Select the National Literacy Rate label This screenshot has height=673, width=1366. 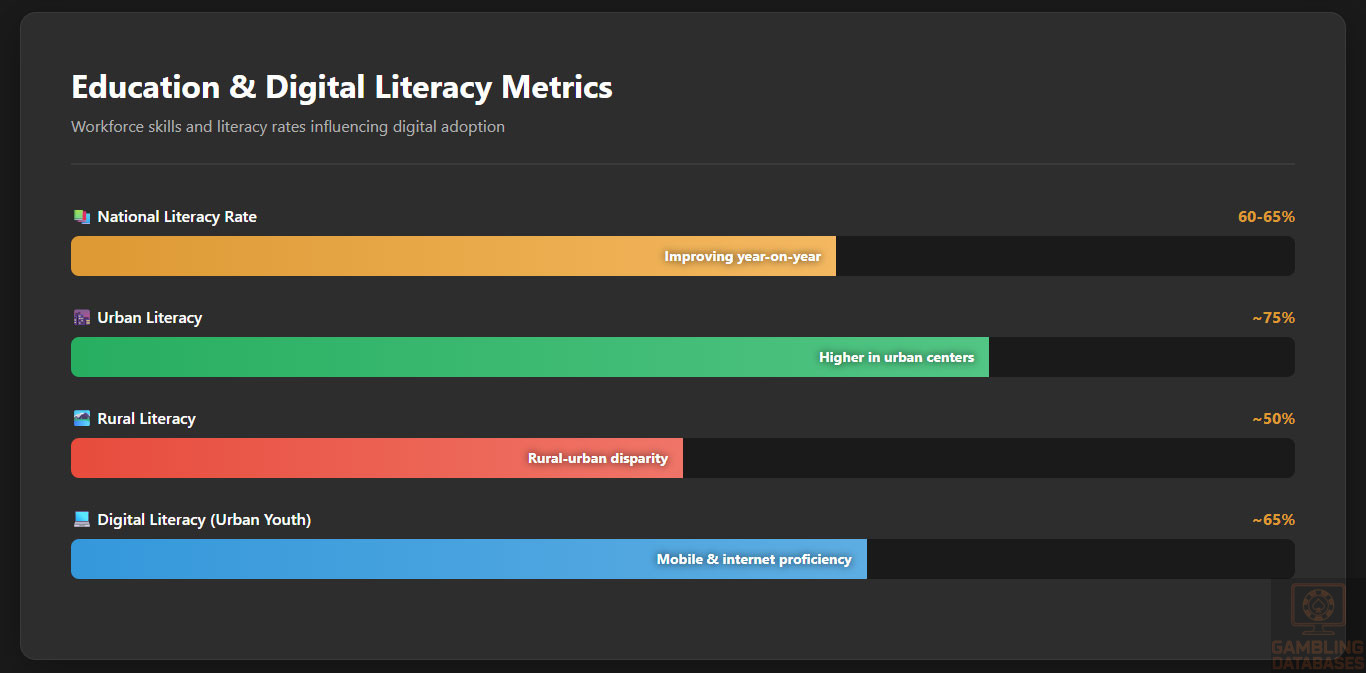[x=177, y=217]
